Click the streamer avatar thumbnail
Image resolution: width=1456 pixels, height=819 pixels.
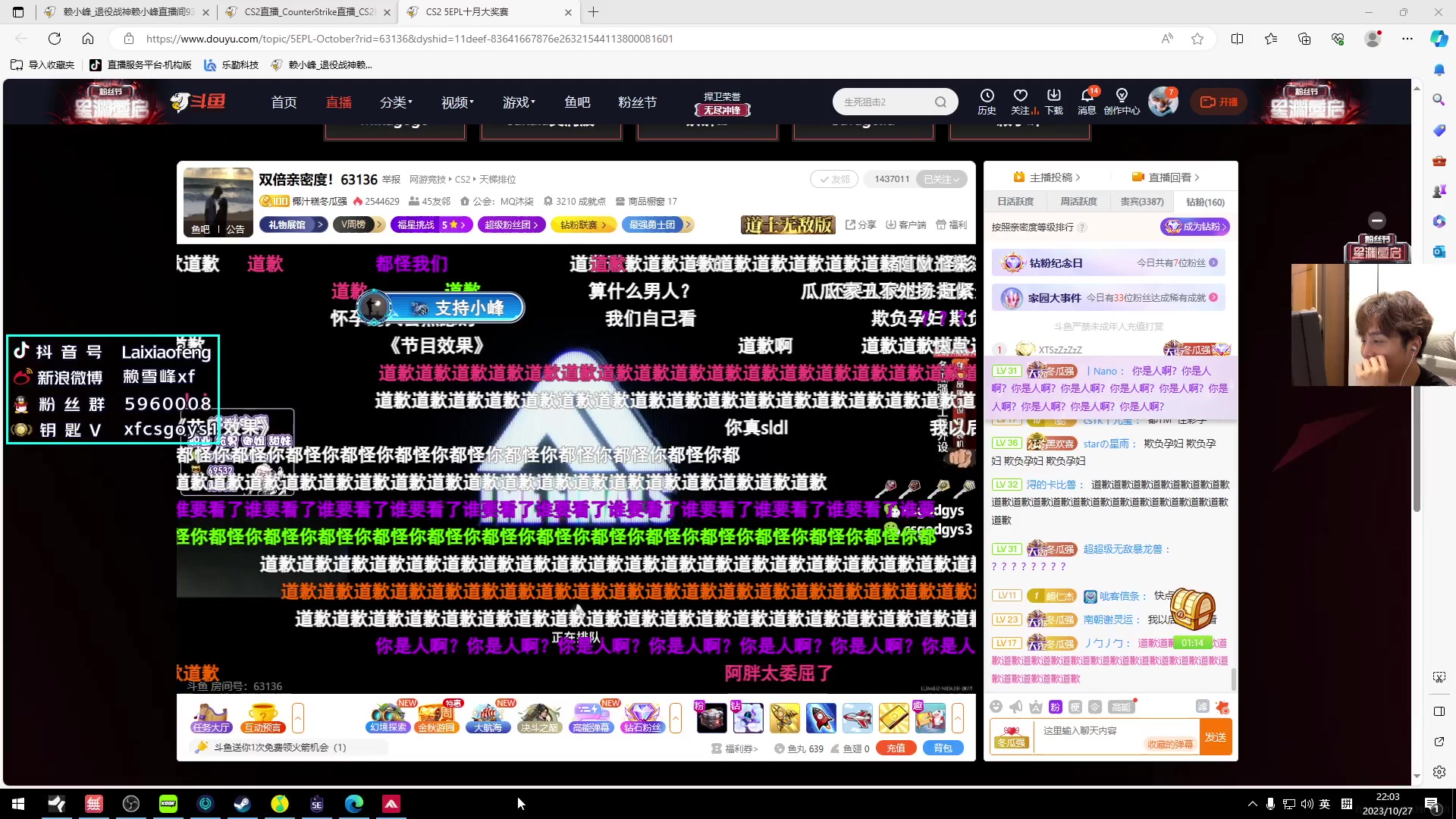[218, 202]
